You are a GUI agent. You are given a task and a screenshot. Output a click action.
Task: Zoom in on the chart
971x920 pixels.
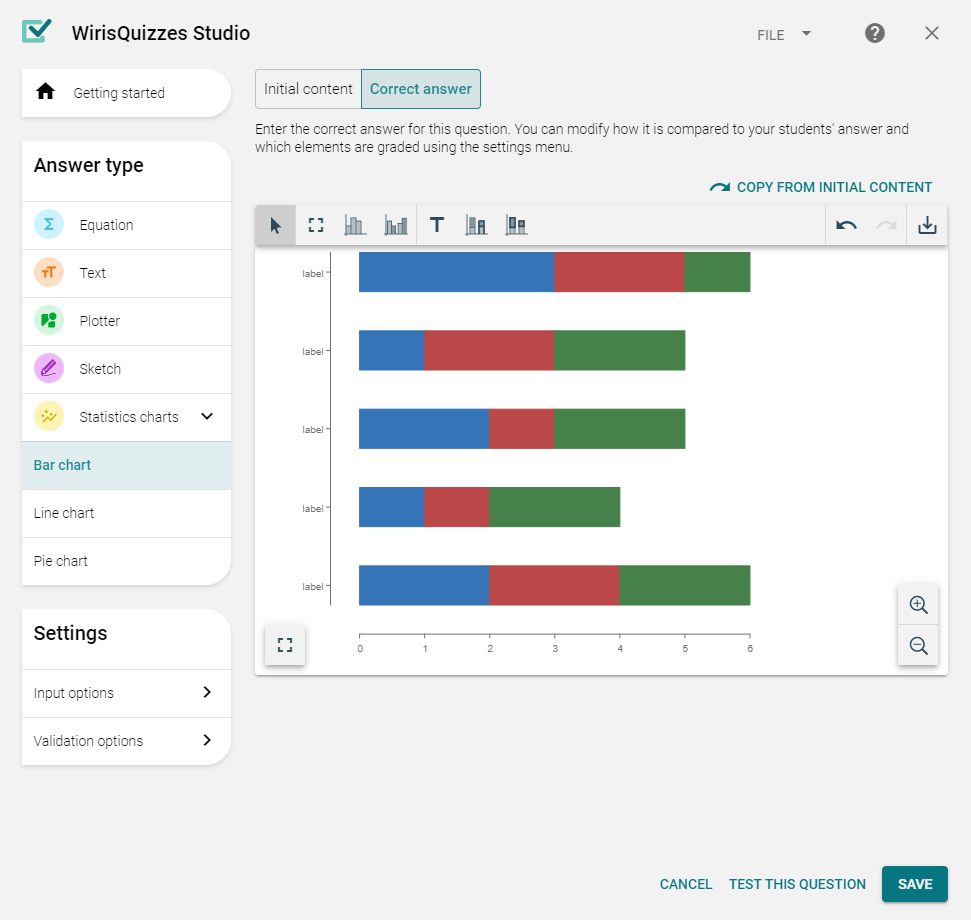(x=918, y=605)
